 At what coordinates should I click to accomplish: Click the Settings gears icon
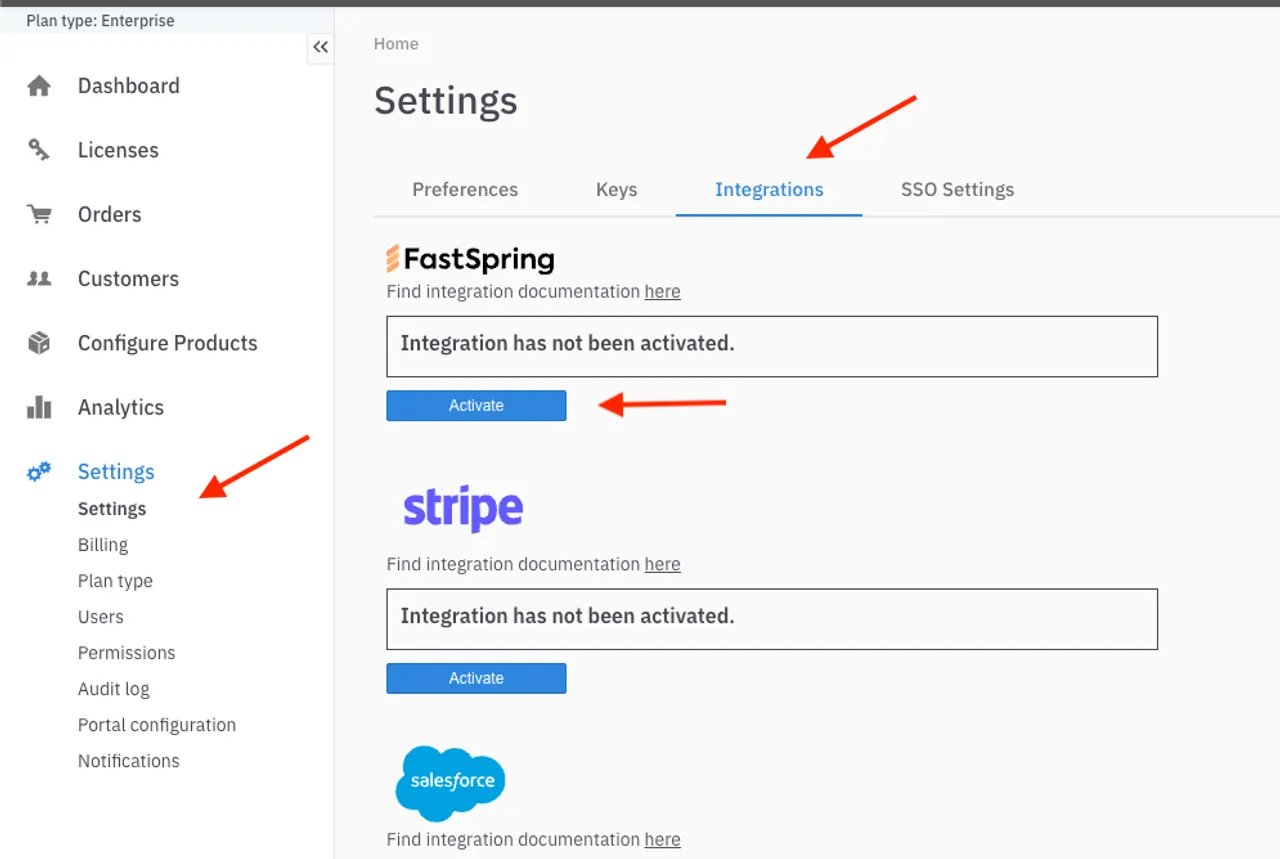point(38,471)
